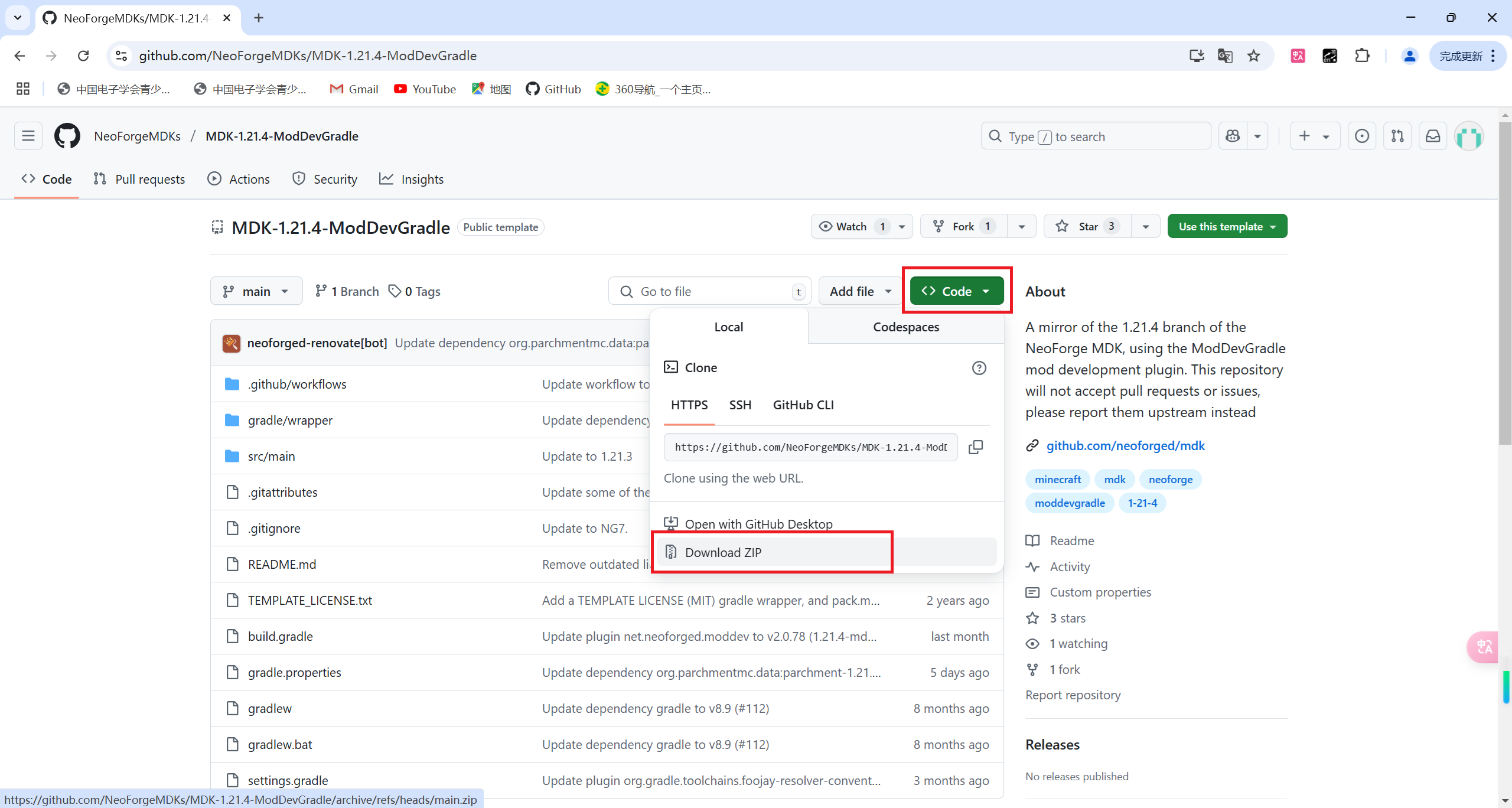Click the minecraft topic tag
This screenshot has height=808, width=1512.
pyautogui.click(x=1057, y=480)
